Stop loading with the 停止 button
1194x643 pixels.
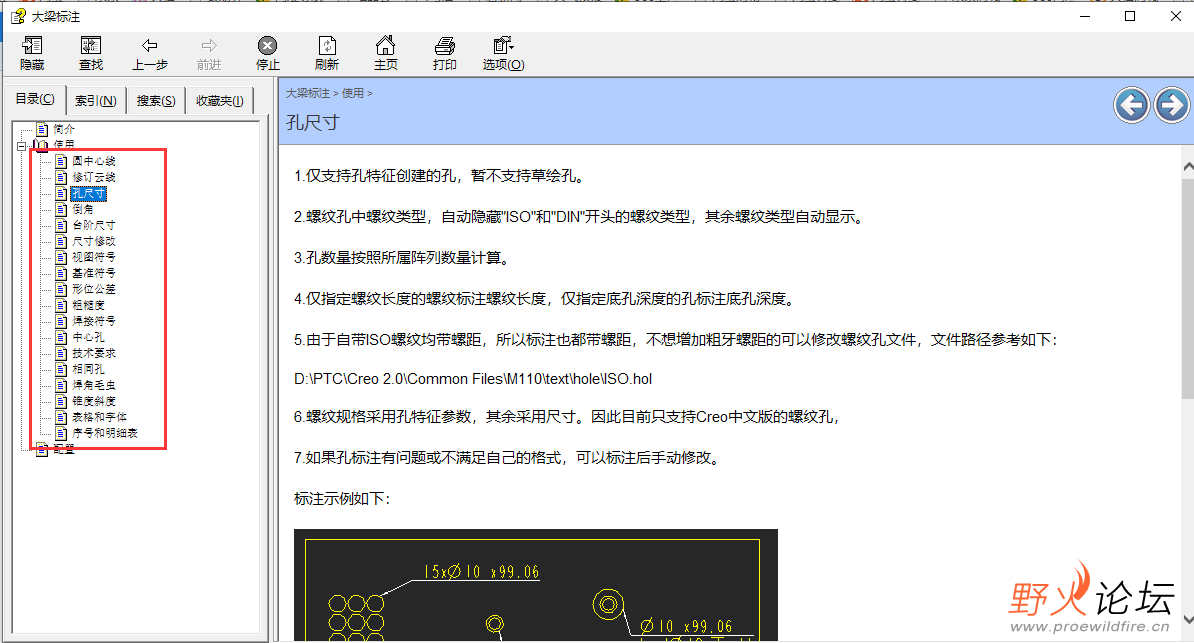(267, 53)
